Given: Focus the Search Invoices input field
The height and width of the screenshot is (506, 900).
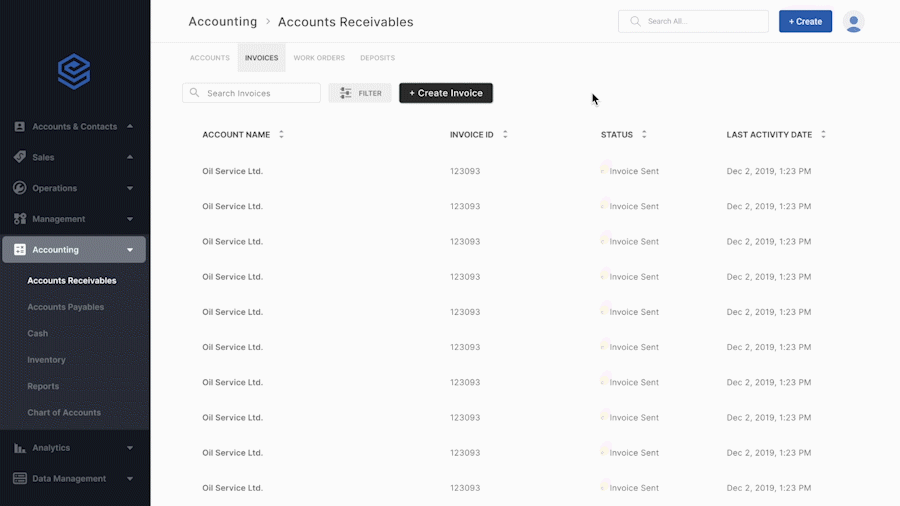Looking at the screenshot, I should (x=260, y=93).
